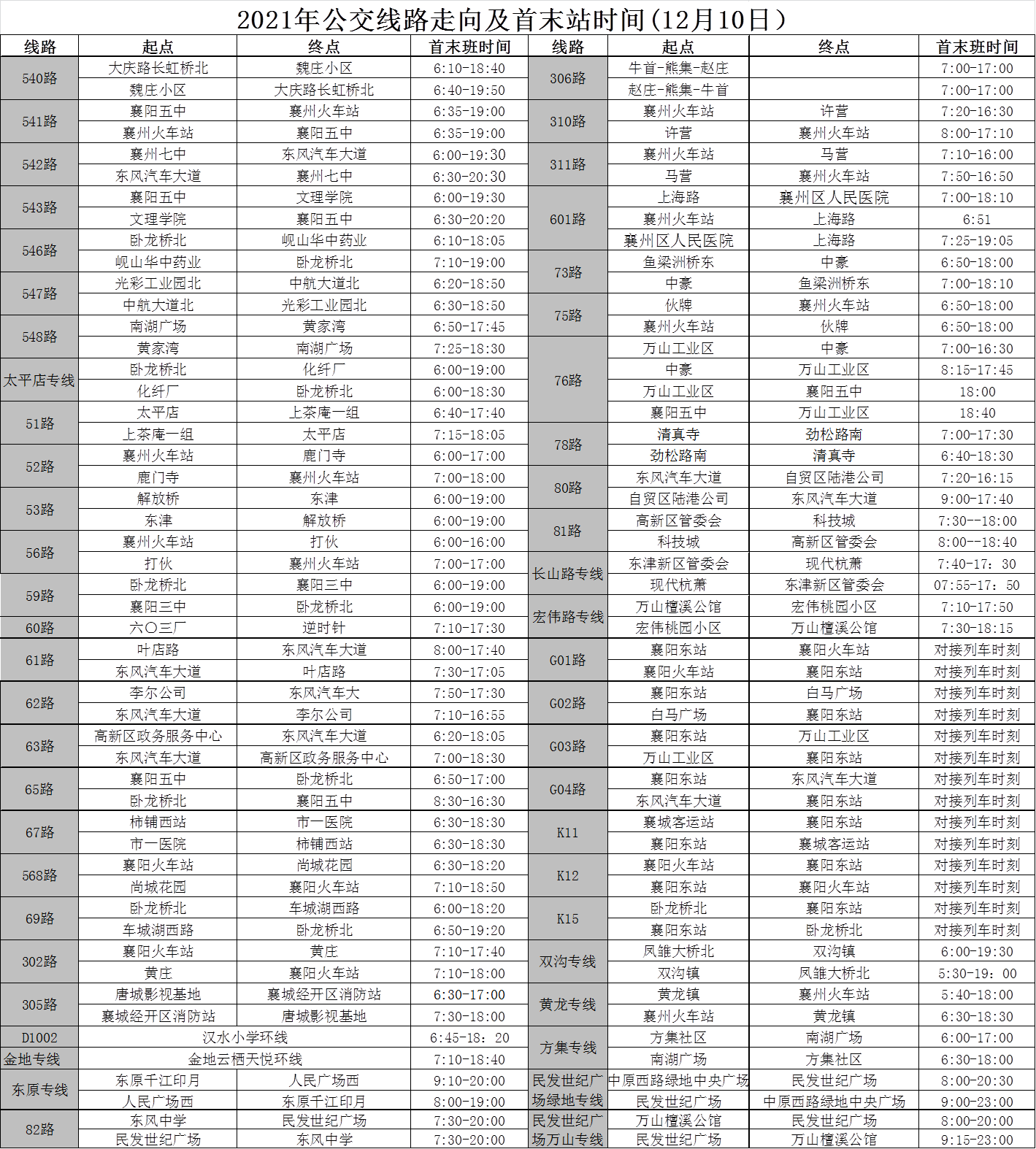Click the 双沟专线 route cell
Viewport: 1036px width, 1149px height.
[567, 961]
